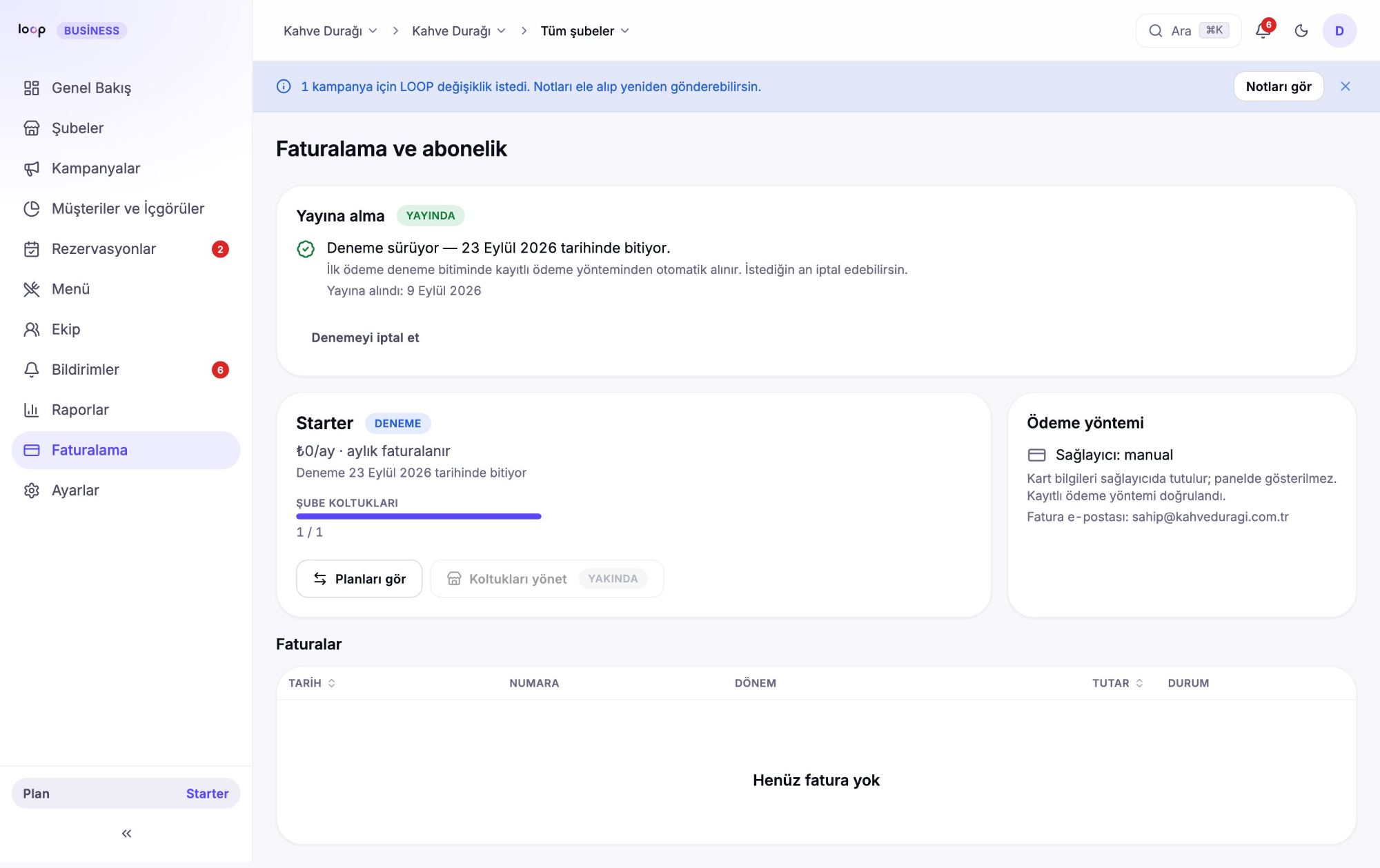Click the green check badge icon
1380x868 pixels.
pos(306,249)
